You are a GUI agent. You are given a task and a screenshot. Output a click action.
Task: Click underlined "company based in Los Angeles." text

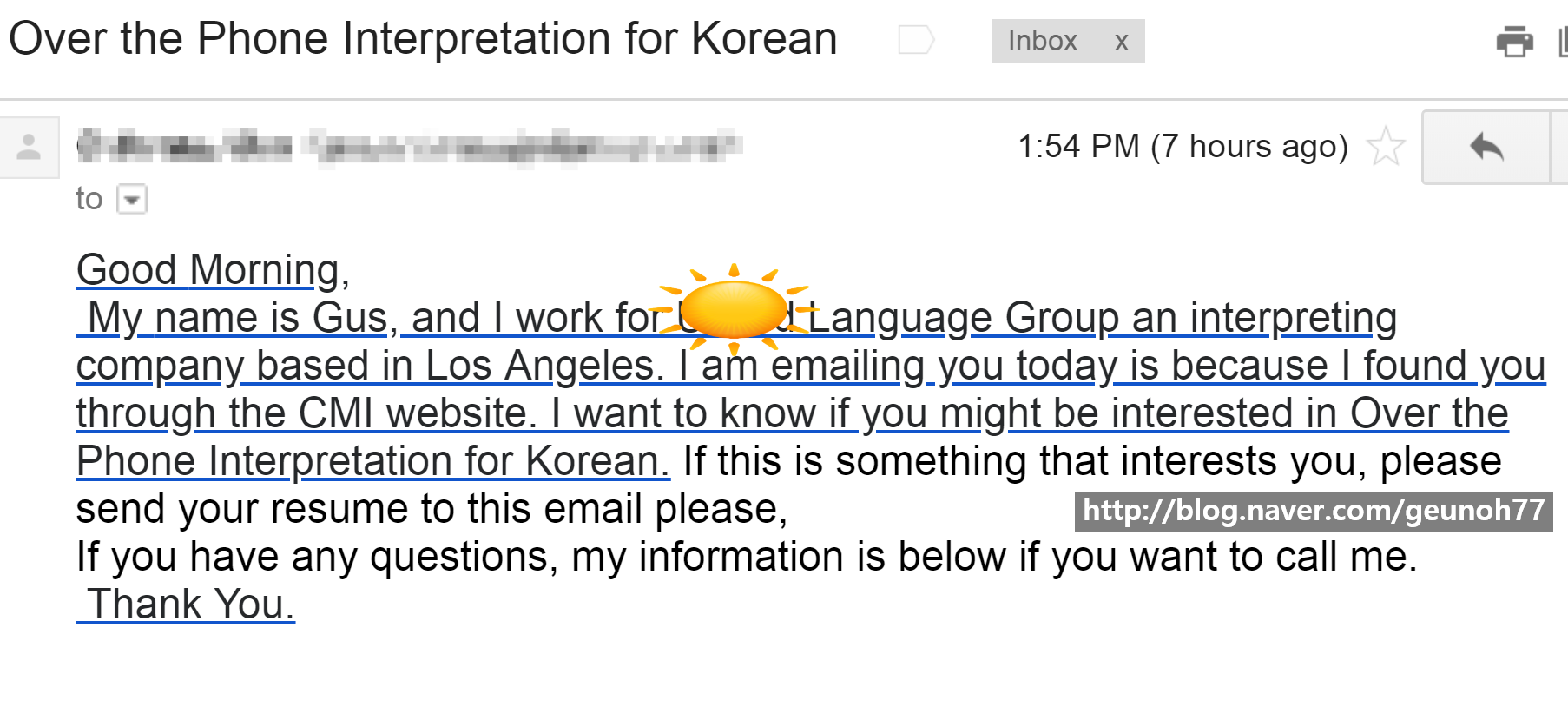coord(370,366)
